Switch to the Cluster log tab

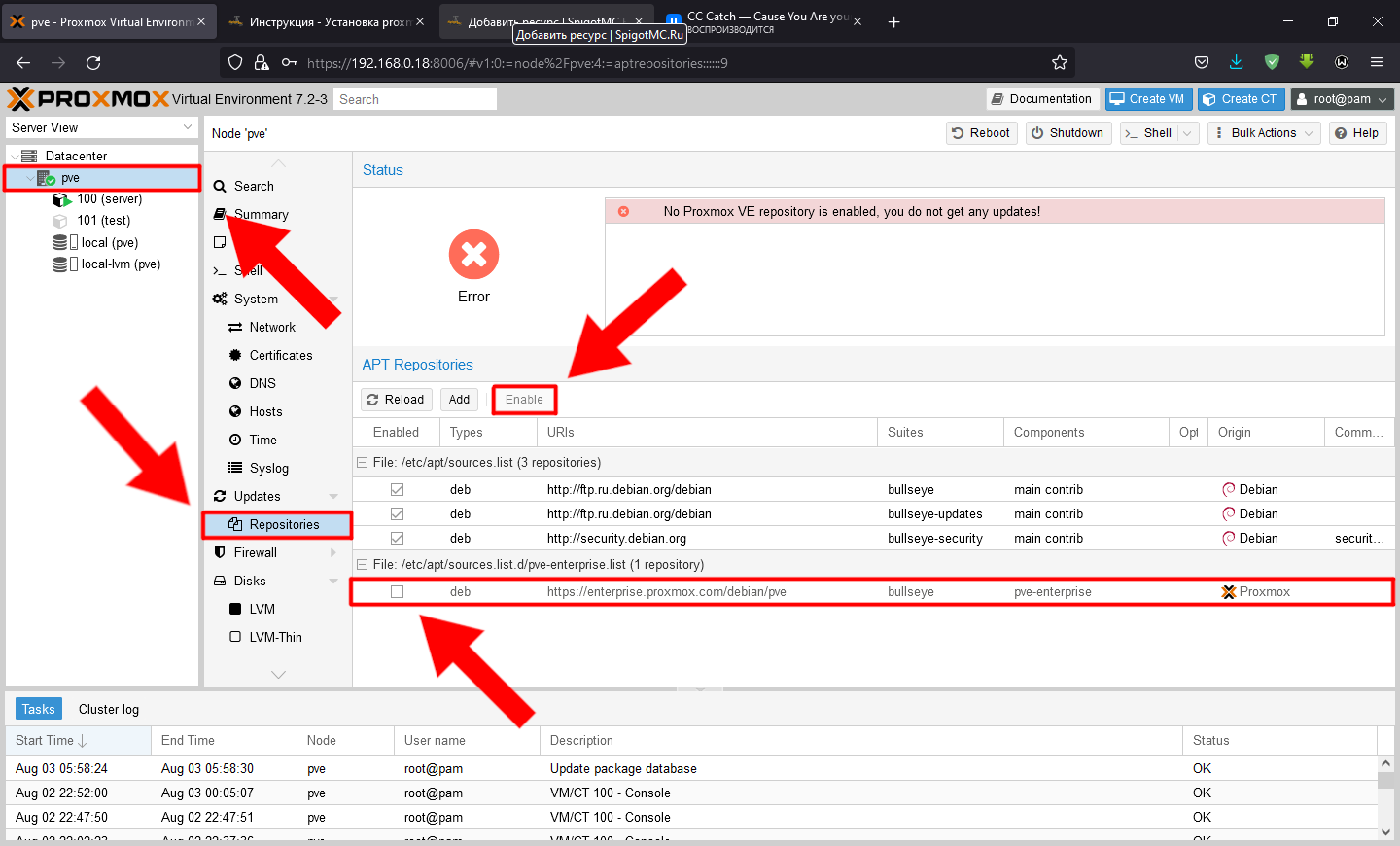tap(109, 709)
